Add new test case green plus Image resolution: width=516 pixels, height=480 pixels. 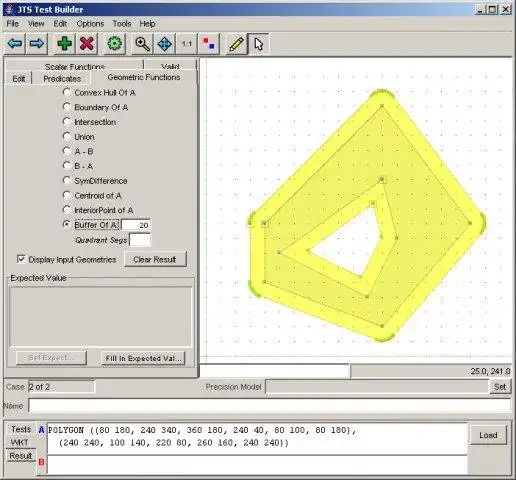point(64,44)
